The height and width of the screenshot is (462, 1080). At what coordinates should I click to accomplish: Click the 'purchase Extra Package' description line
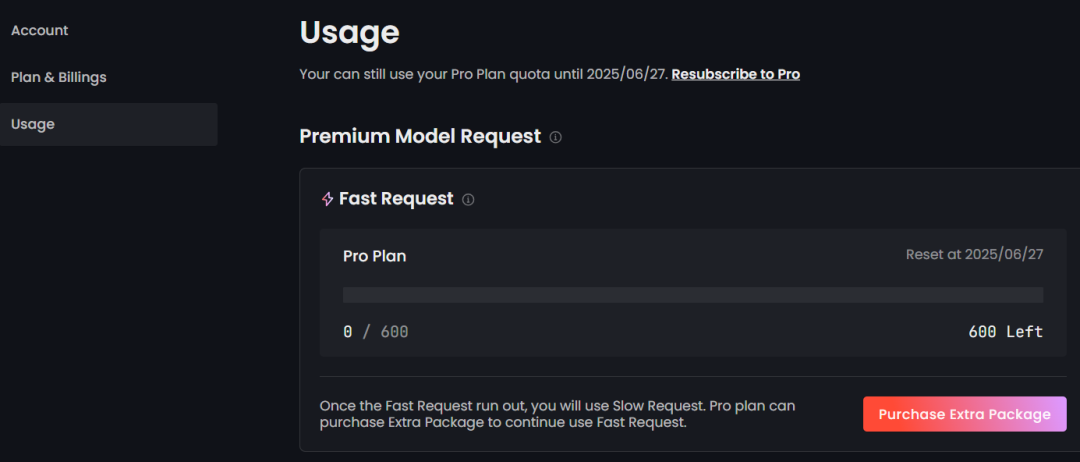[x=503, y=423]
